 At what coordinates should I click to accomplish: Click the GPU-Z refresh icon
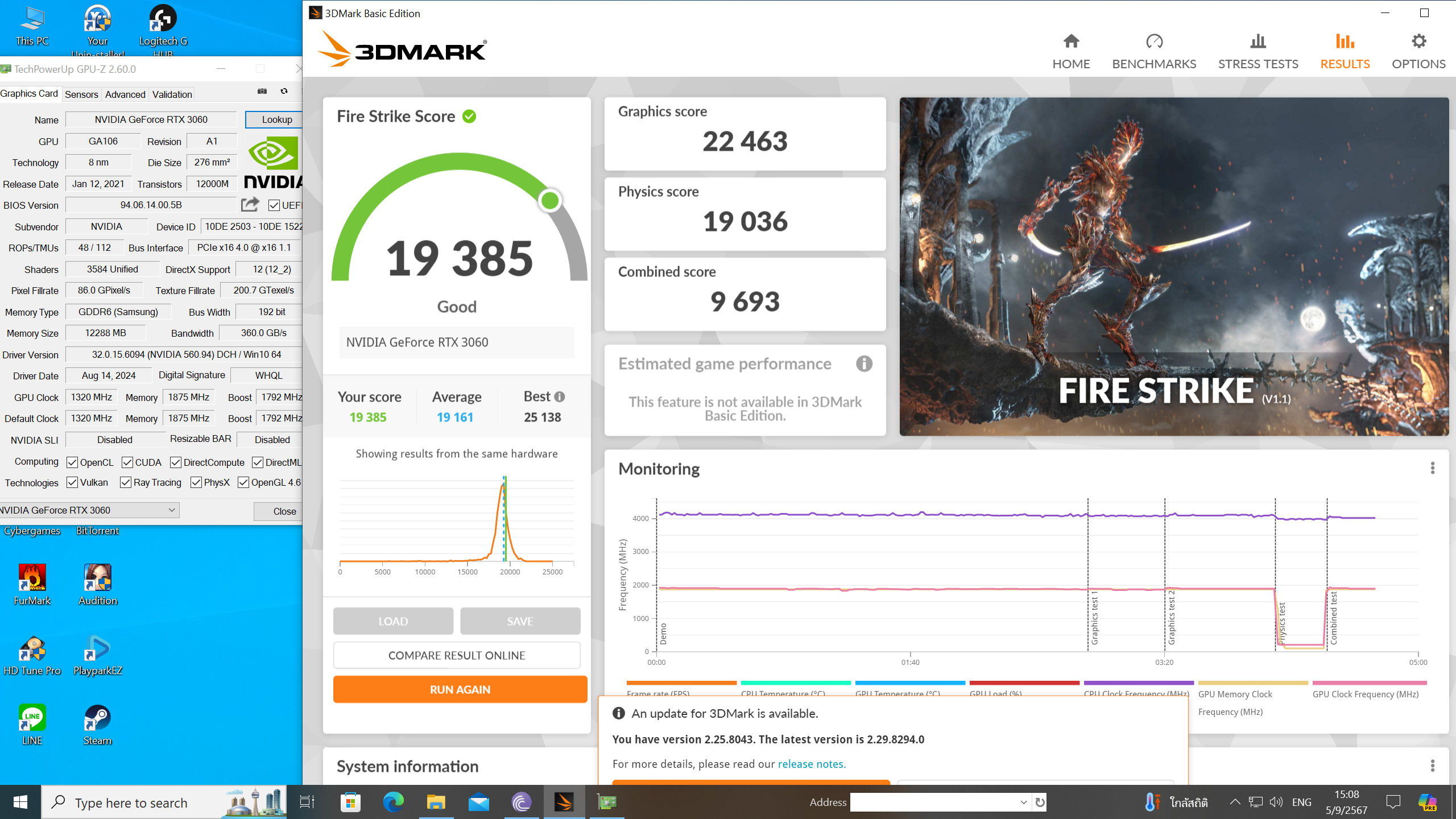(284, 91)
